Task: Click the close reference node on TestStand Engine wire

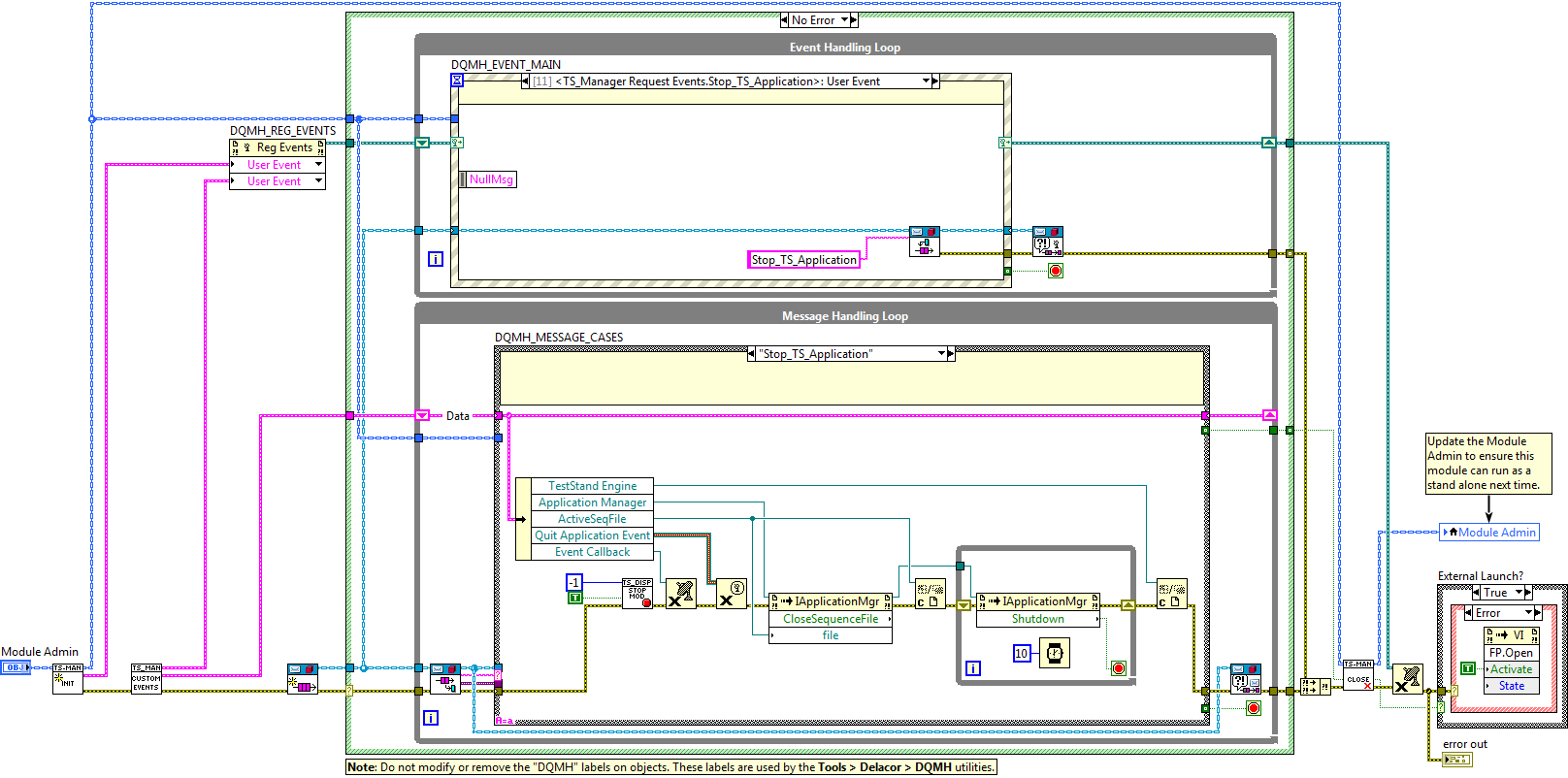Action: pos(1172,594)
